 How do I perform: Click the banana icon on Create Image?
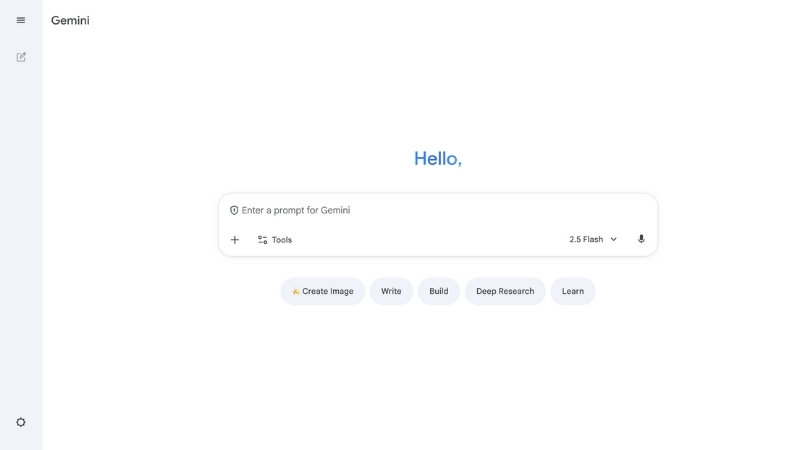point(296,291)
